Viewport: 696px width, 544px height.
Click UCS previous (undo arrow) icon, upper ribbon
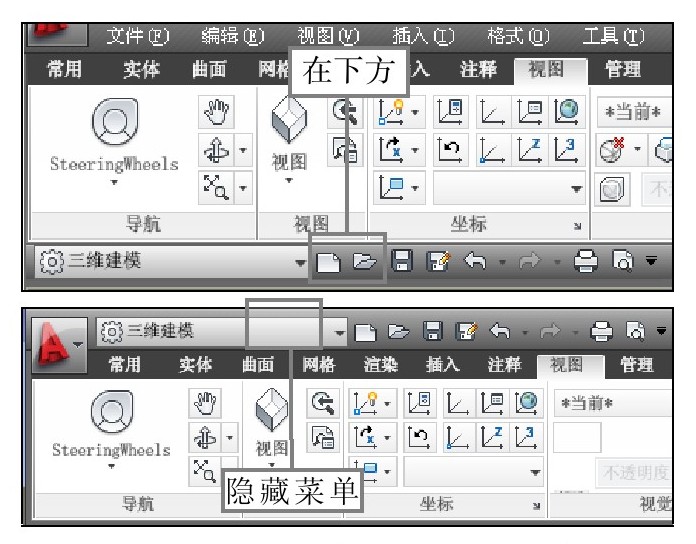tap(451, 150)
